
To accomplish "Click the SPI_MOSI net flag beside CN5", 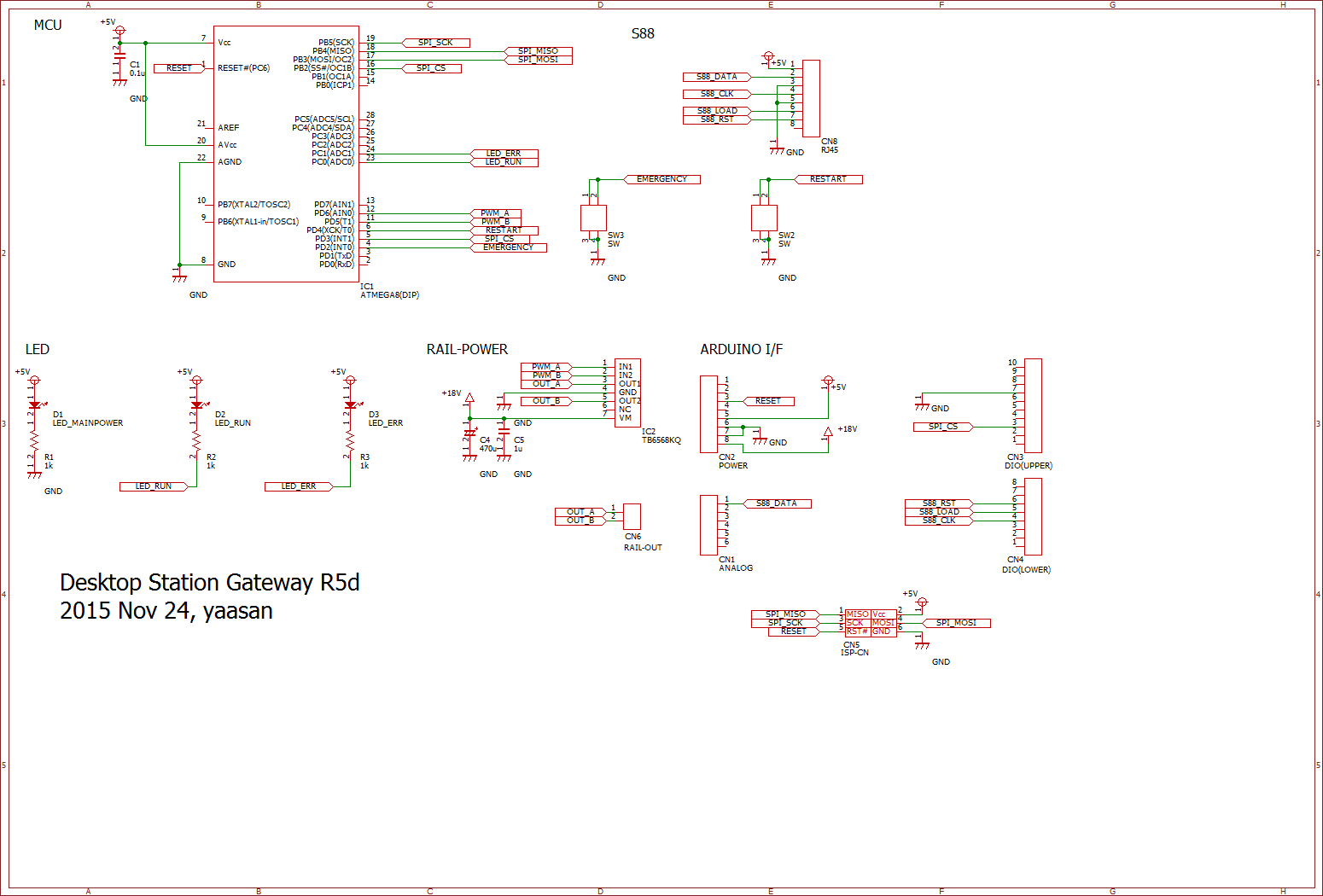I will 956,623.
